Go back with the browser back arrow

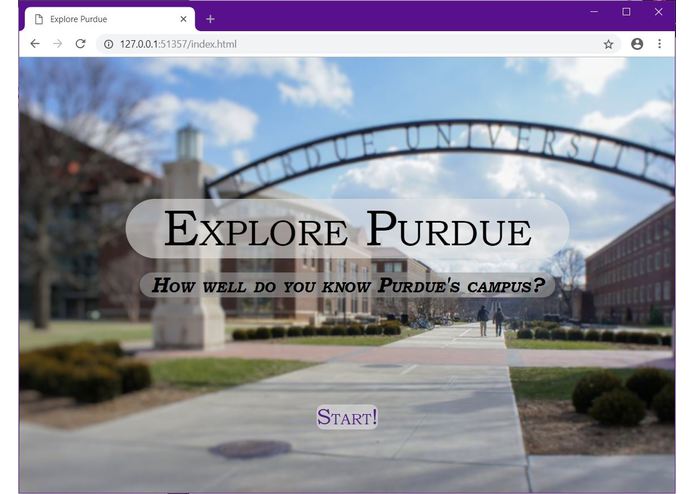pos(35,44)
